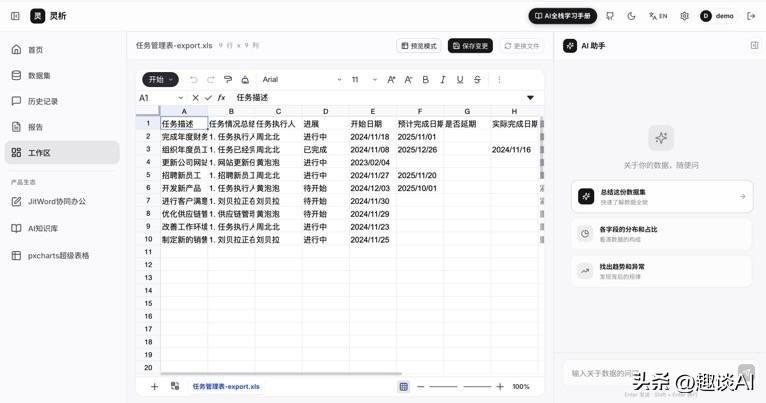This screenshot has height=403, width=766.
Task: Select row 5 header
Action: (x=148, y=175)
